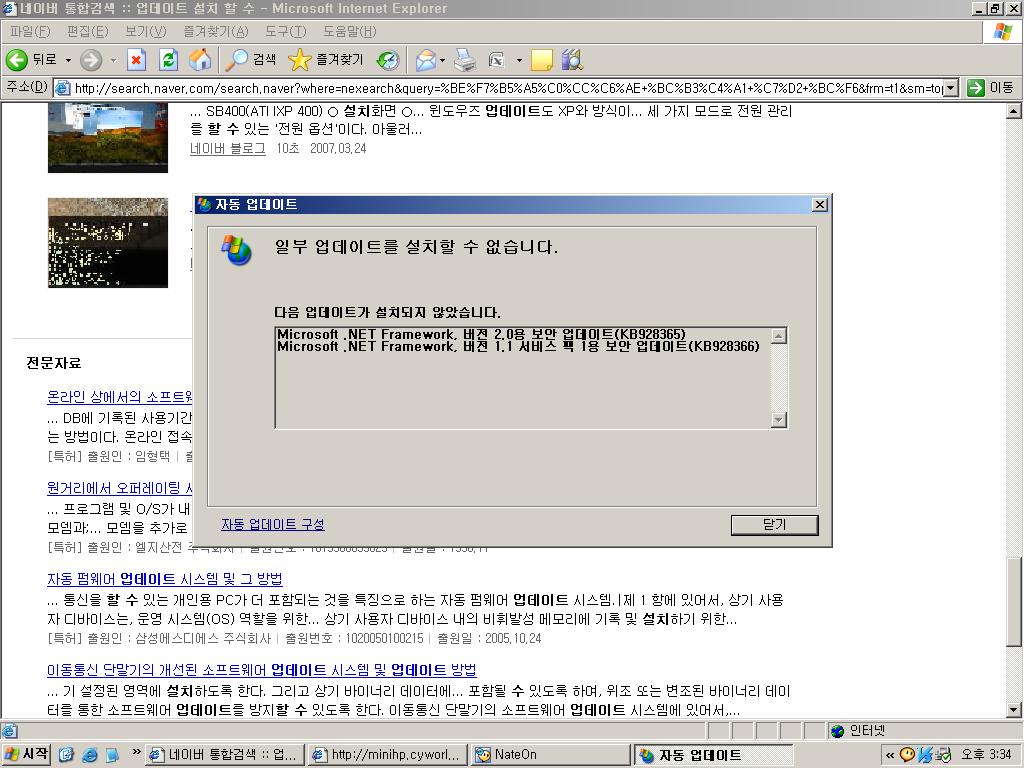Open the dark city lights thumbnail

(x=108, y=243)
